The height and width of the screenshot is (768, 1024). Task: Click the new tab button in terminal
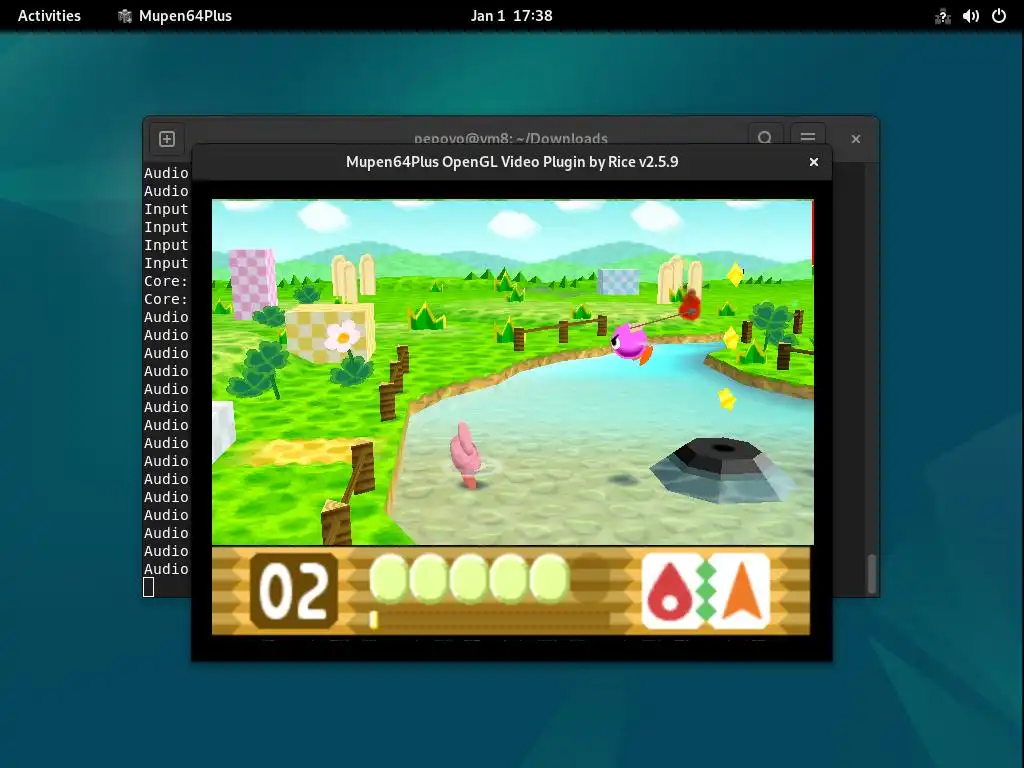(167, 138)
